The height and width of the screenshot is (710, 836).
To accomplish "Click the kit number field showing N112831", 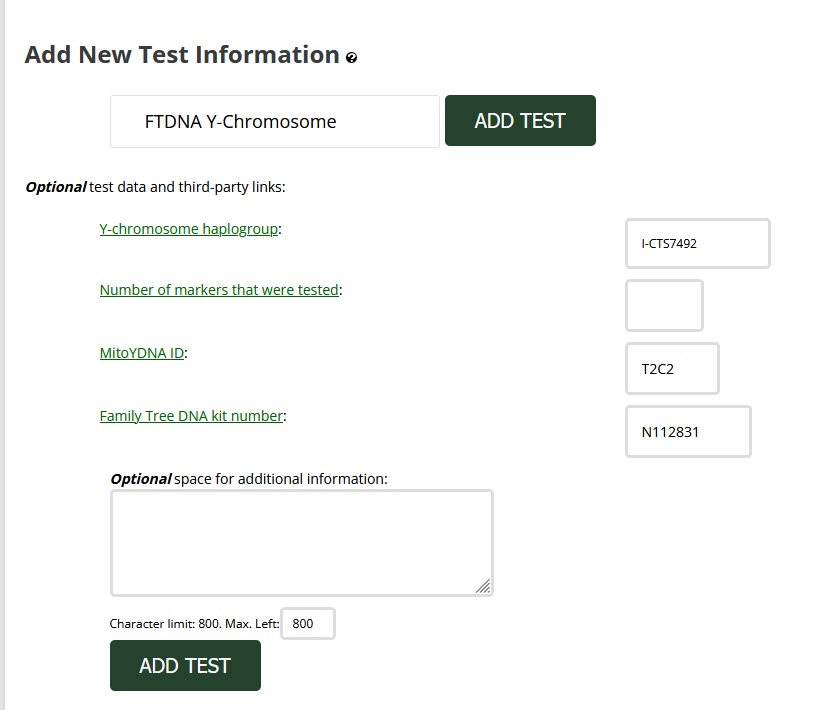I will coord(687,432).
